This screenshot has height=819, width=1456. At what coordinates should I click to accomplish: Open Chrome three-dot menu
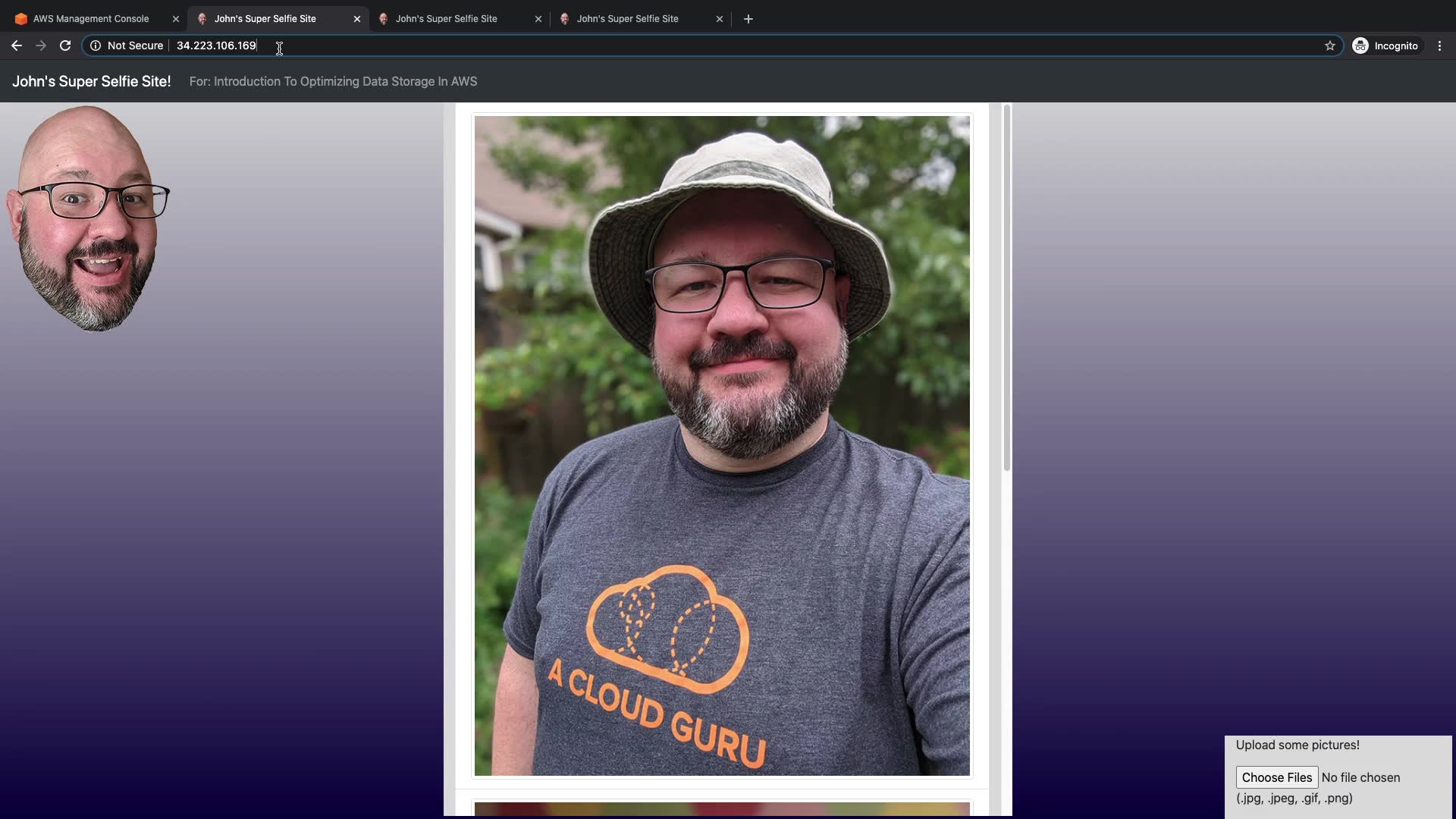(x=1439, y=45)
